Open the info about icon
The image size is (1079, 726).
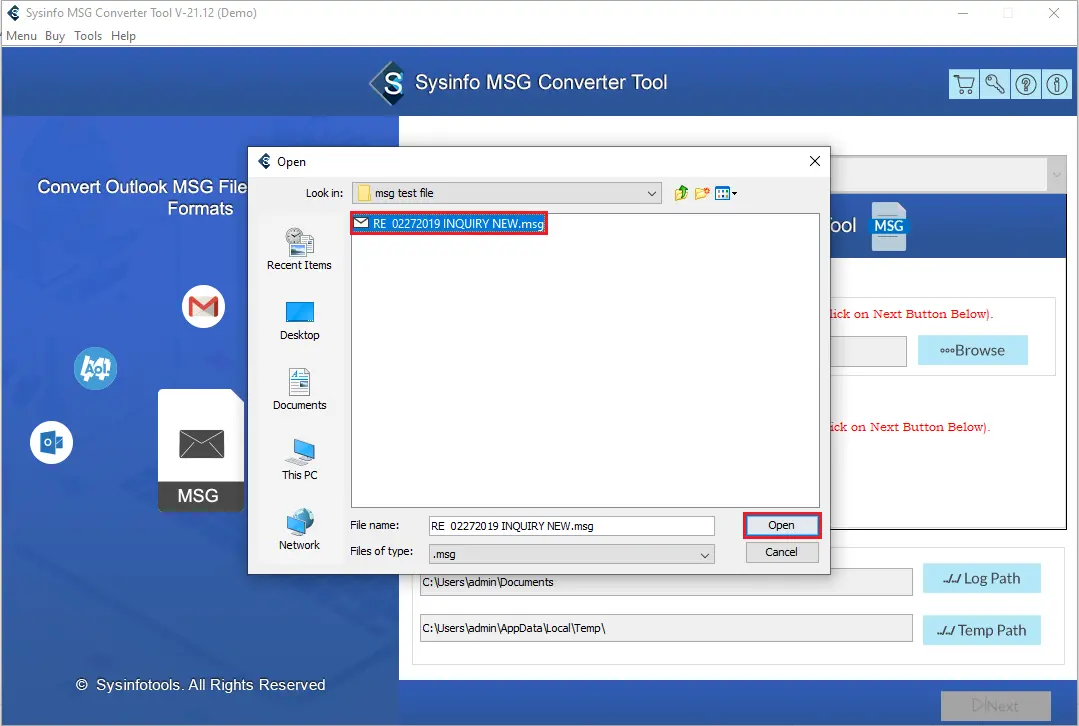1056,85
